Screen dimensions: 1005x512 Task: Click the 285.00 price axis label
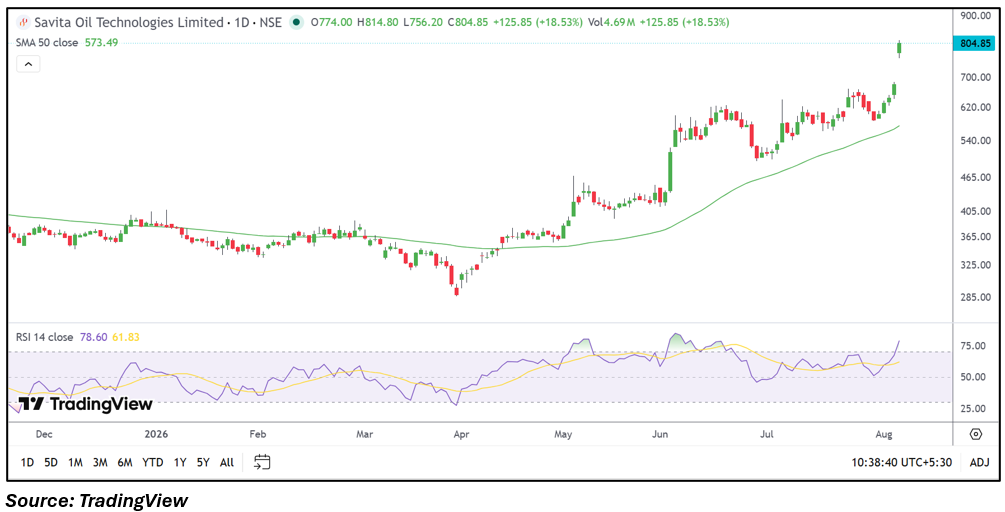(x=976, y=297)
